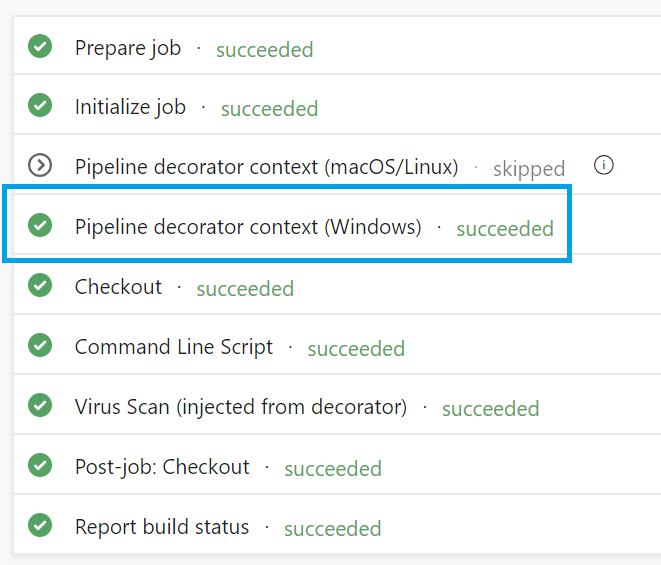661x565 pixels.
Task: Open the Prepare job step log
Action: (128, 48)
